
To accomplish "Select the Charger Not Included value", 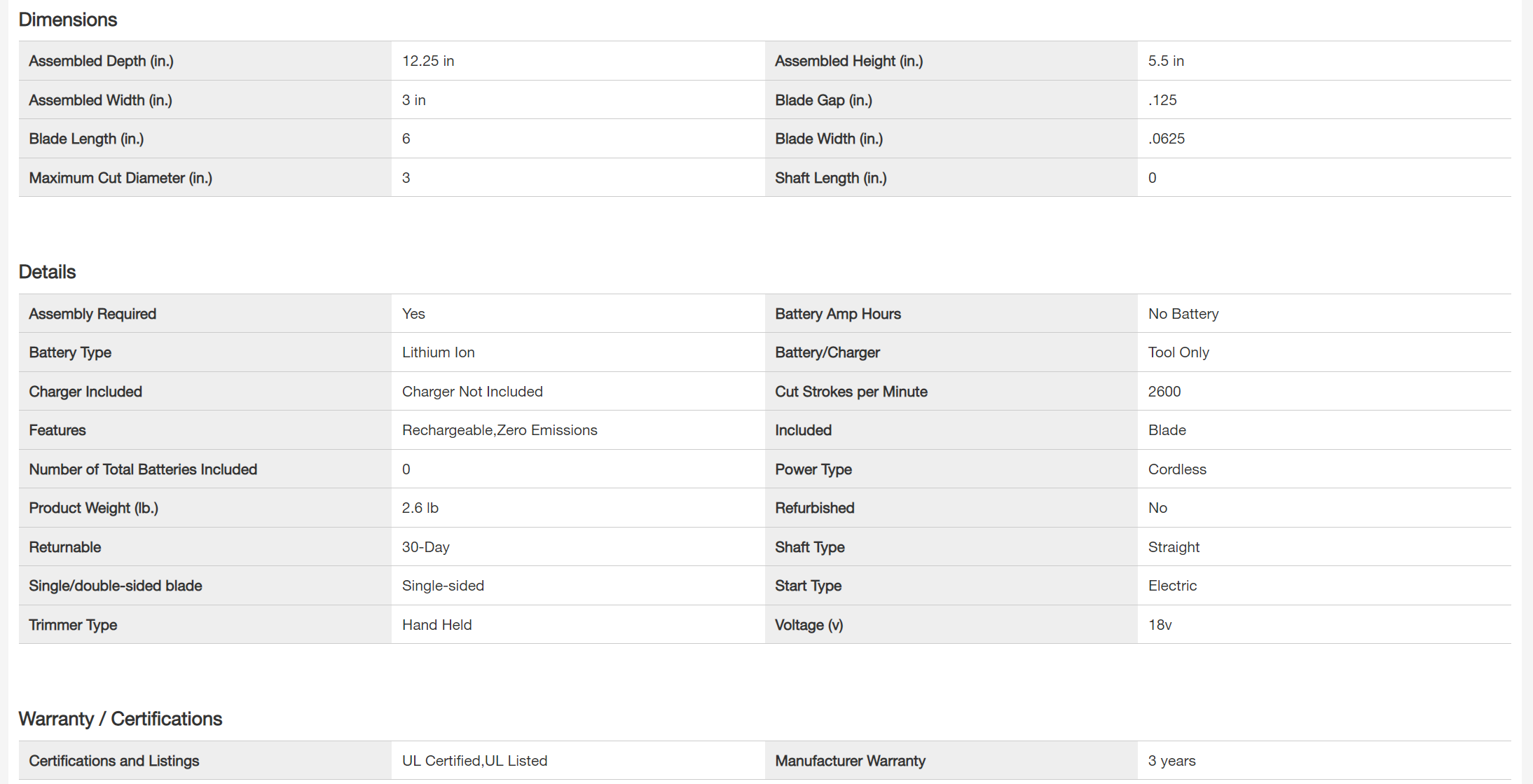I will (472, 392).
